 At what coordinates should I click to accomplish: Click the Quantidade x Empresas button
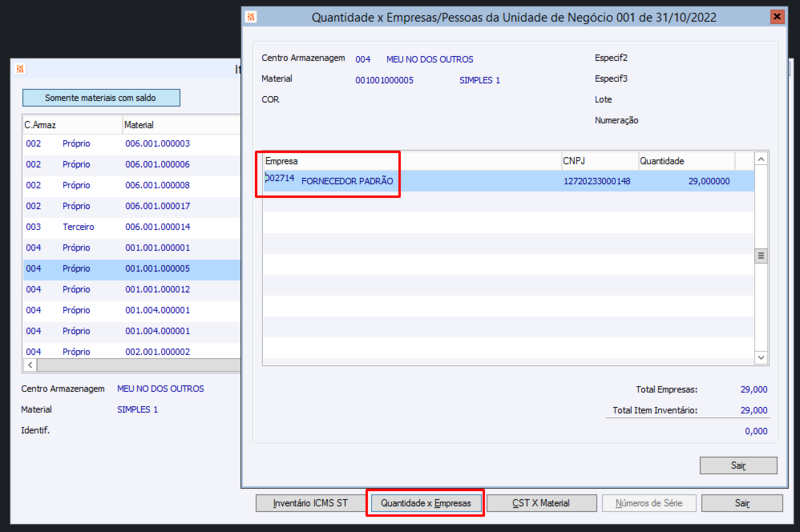click(x=426, y=503)
